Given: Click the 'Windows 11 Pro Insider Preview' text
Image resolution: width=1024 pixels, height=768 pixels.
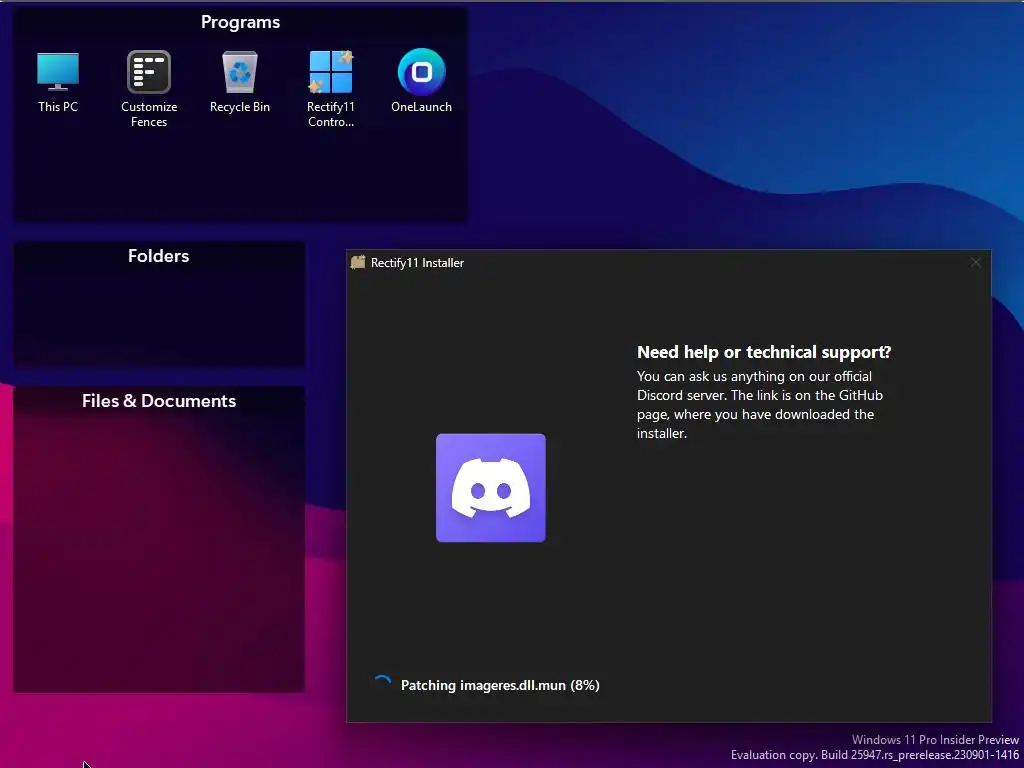Looking at the screenshot, I should [935, 740].
